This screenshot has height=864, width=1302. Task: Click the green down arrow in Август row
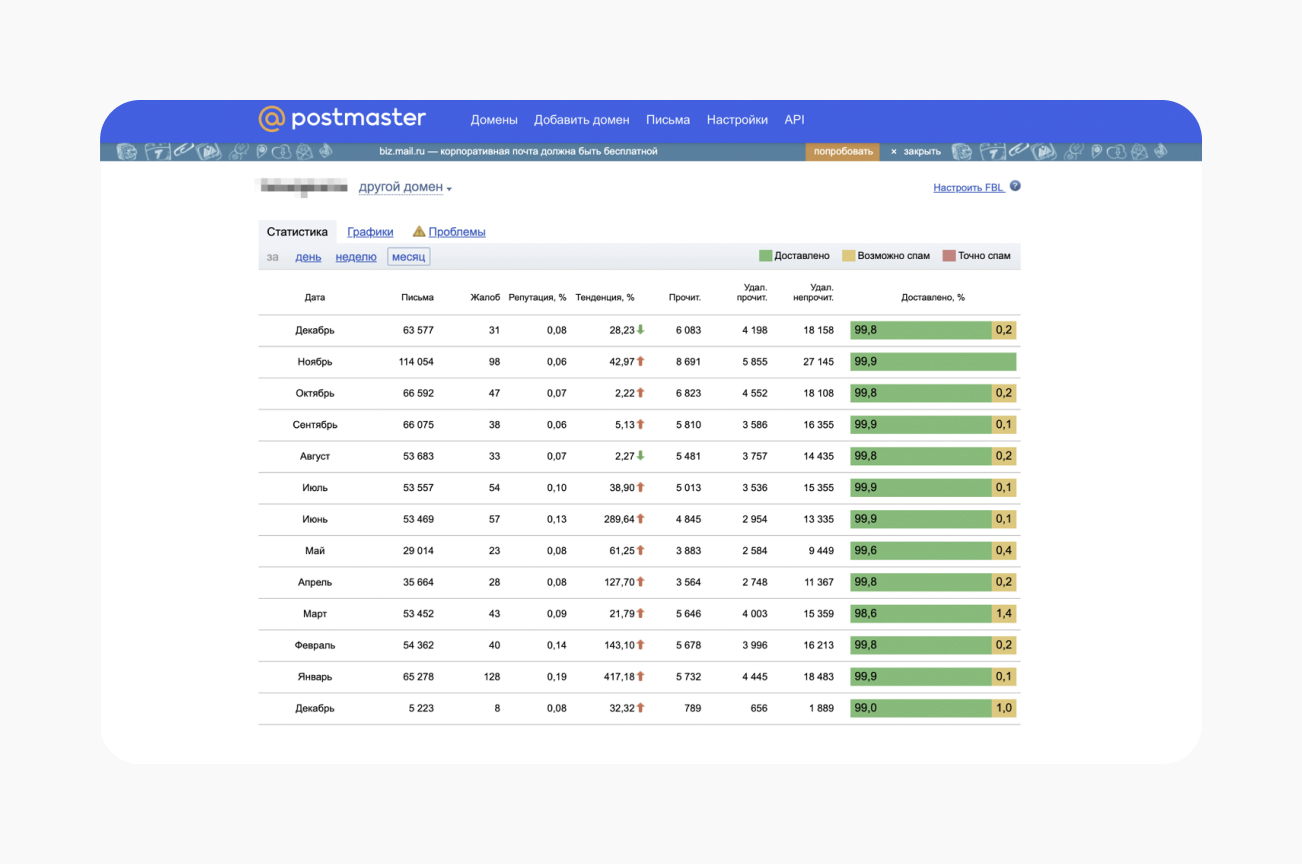pos(641,456)
